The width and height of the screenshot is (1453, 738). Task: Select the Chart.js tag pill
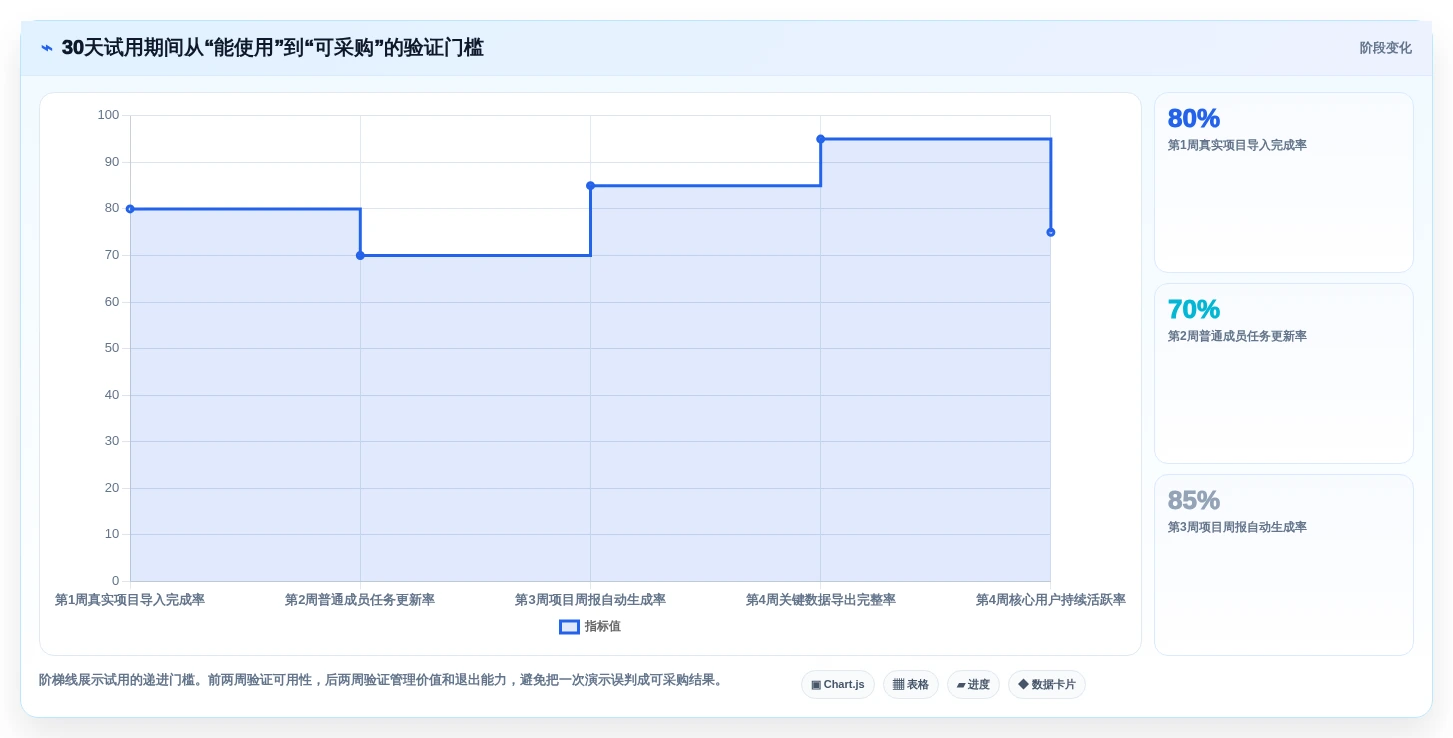[x=838, y=685]
